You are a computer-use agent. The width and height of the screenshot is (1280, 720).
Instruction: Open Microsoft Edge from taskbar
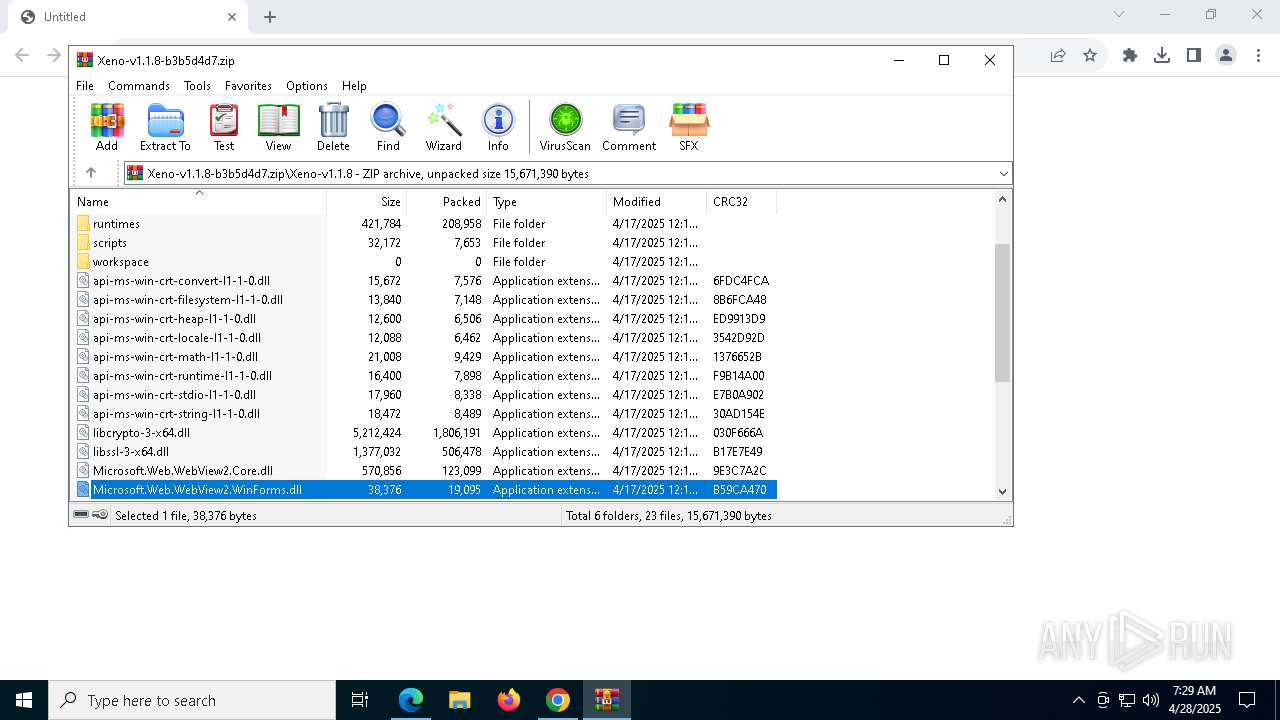[x=411, y=700]
